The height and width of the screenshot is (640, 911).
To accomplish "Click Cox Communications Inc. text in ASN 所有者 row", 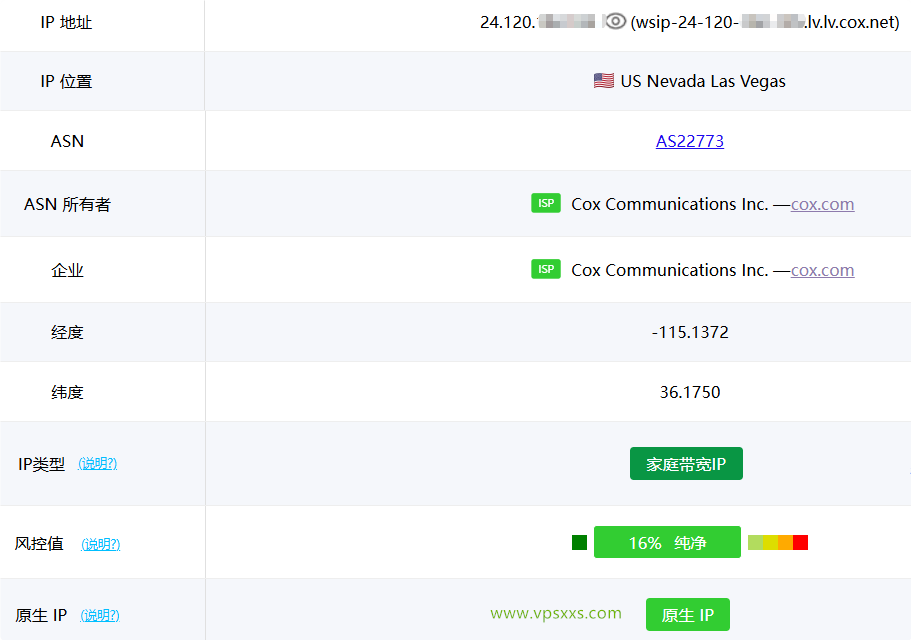I will click(x=670, y=204).
